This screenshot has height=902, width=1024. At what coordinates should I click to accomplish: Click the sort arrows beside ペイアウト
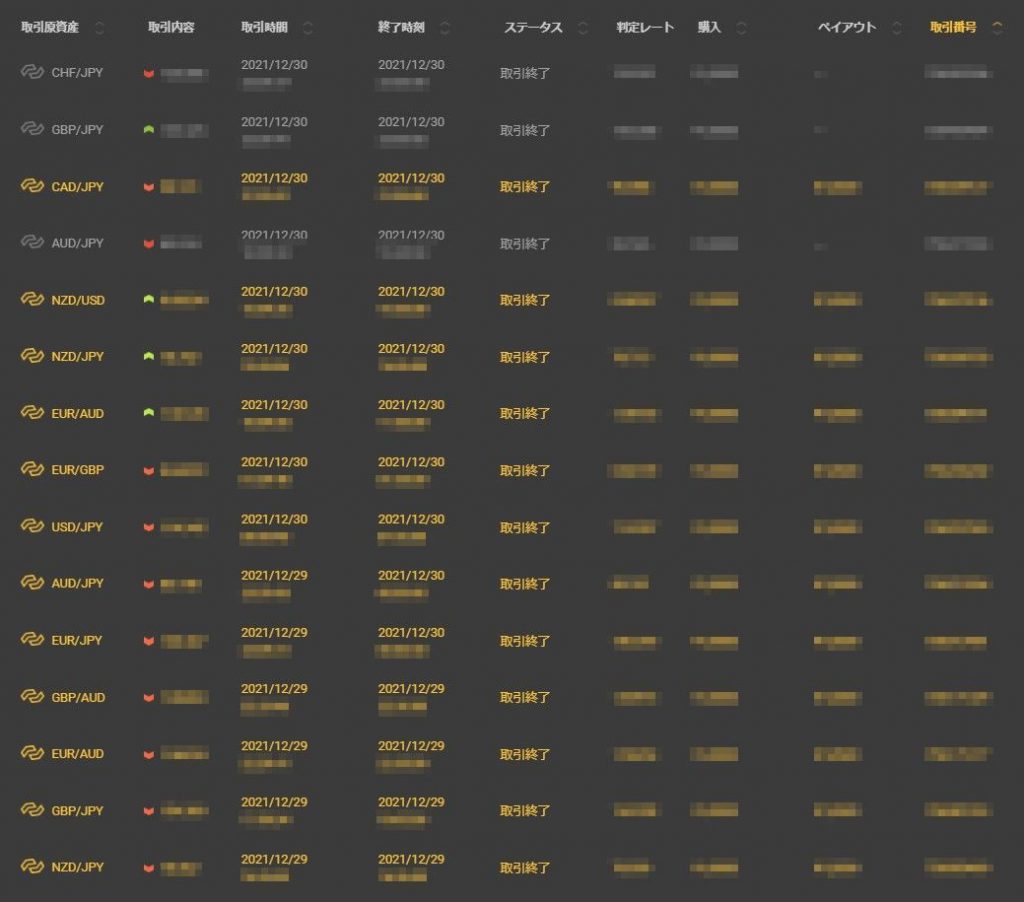896,28
